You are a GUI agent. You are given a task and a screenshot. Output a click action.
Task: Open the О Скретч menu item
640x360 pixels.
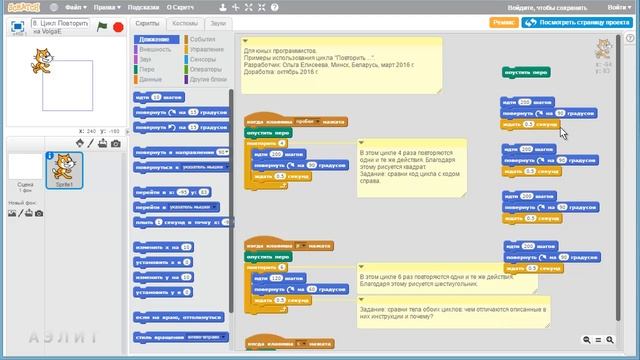click(180, 7)
